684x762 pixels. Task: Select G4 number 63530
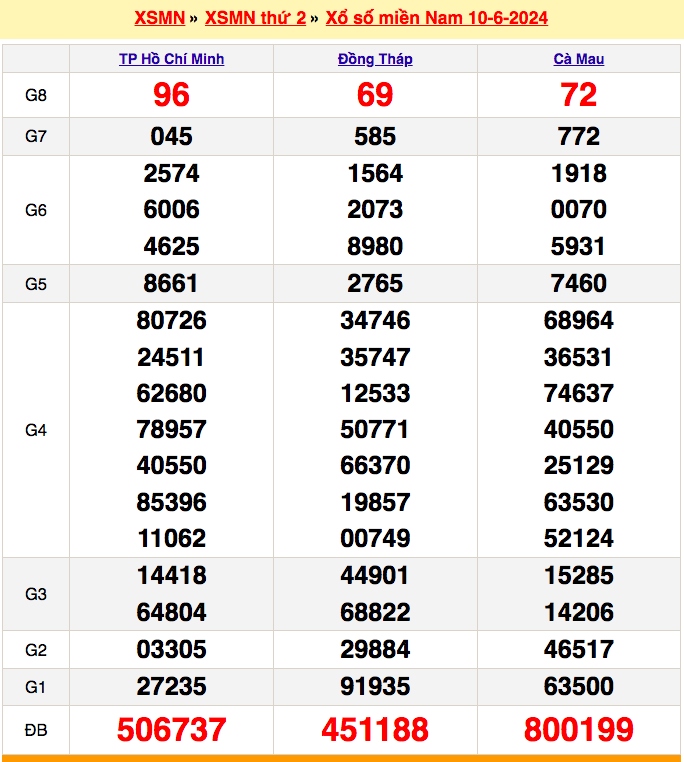[579, 502]
